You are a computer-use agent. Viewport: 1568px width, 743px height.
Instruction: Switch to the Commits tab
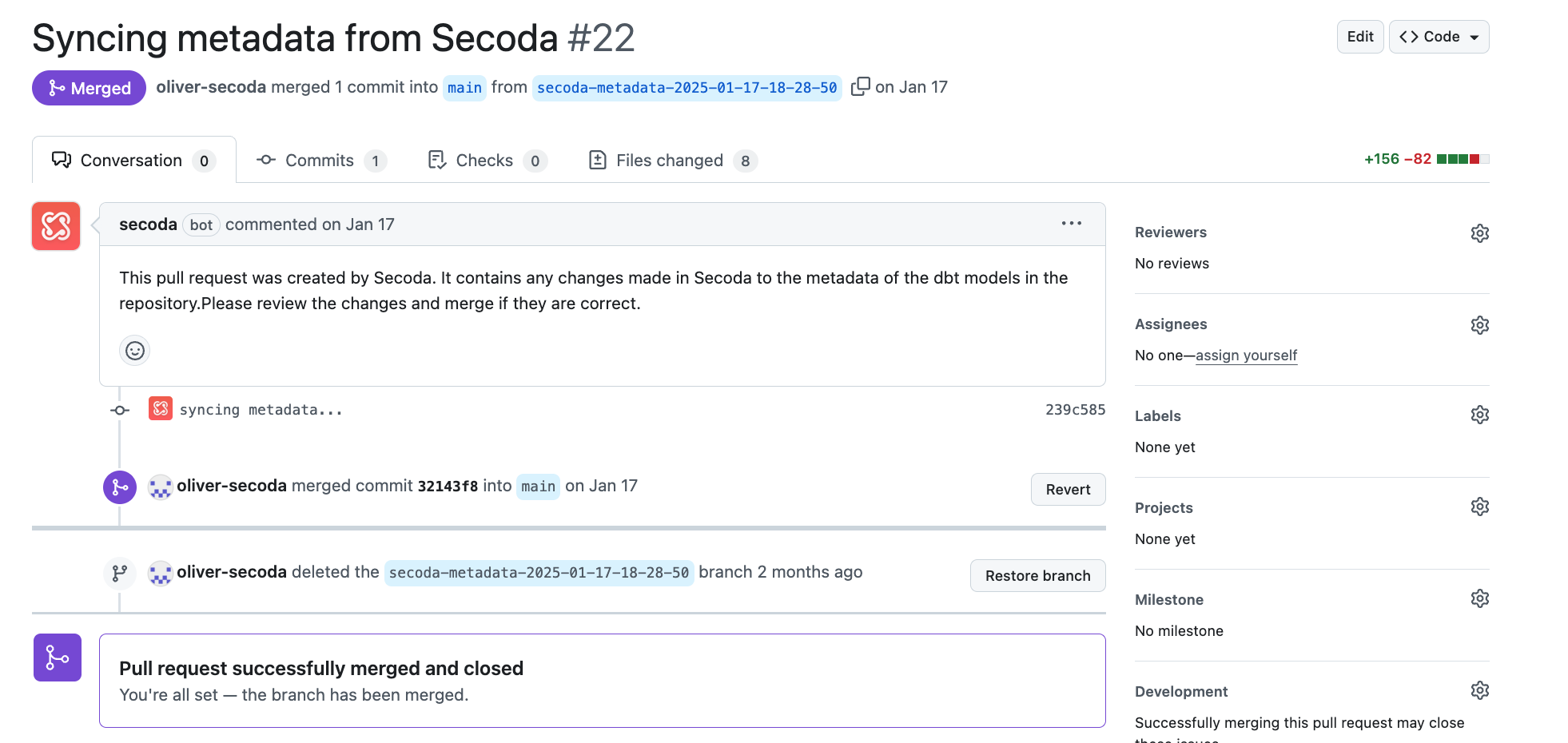point(321,161)
